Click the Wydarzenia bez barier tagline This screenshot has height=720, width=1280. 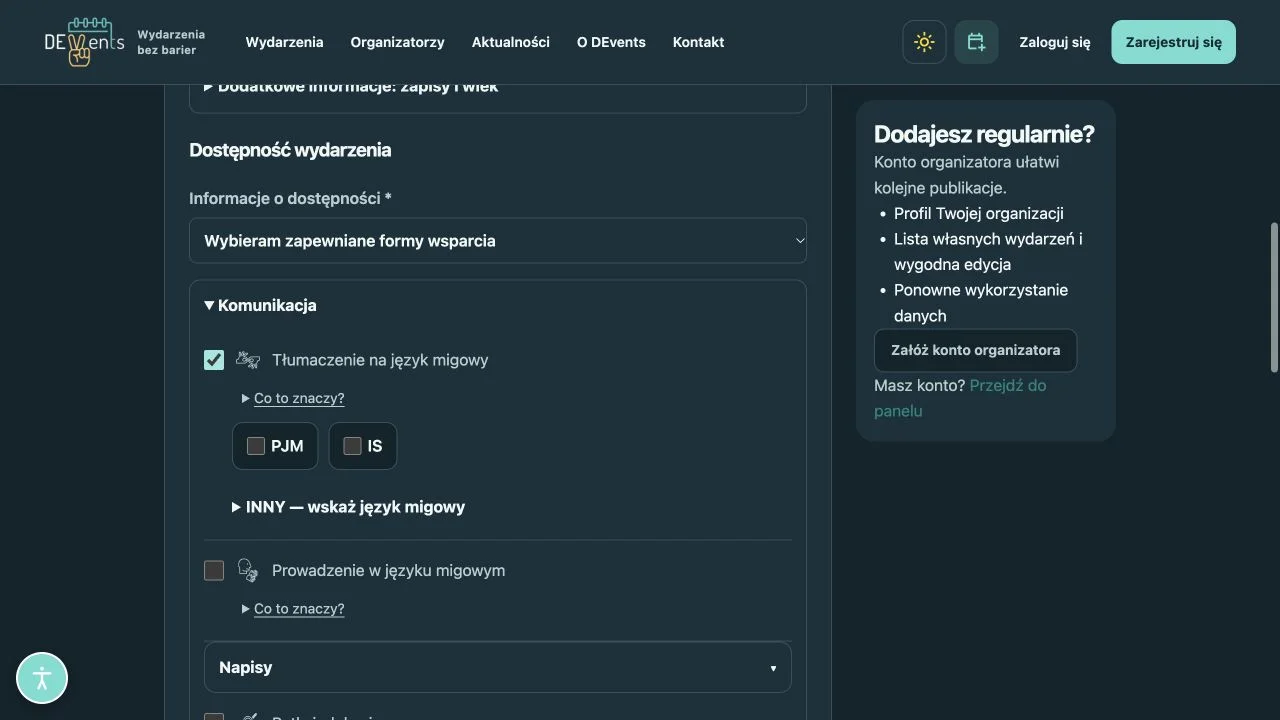click(171, 42)
